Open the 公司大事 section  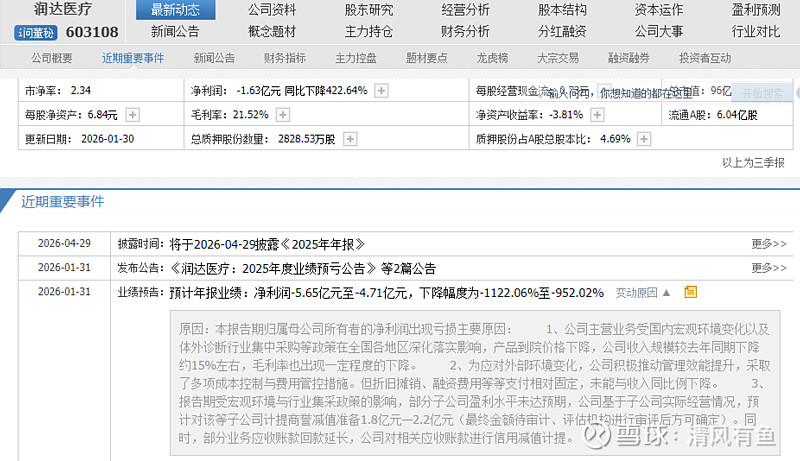(x=659, y=32)
